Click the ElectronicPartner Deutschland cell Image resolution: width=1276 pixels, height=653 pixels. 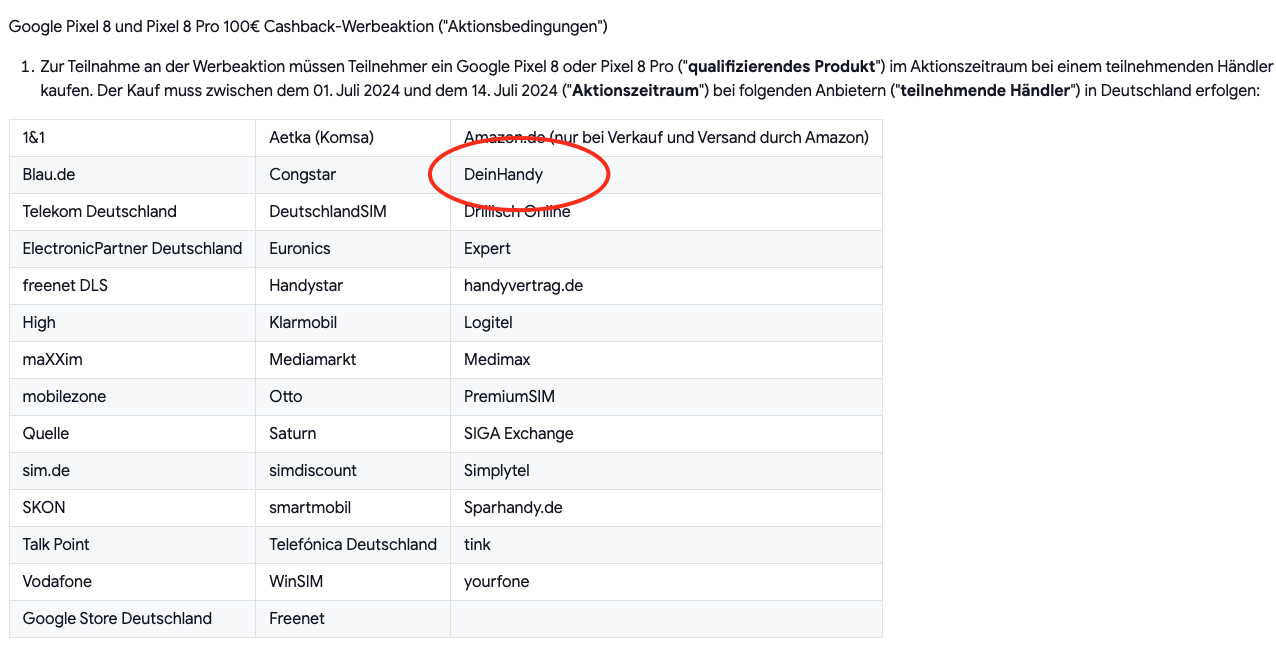pos(132,248)
